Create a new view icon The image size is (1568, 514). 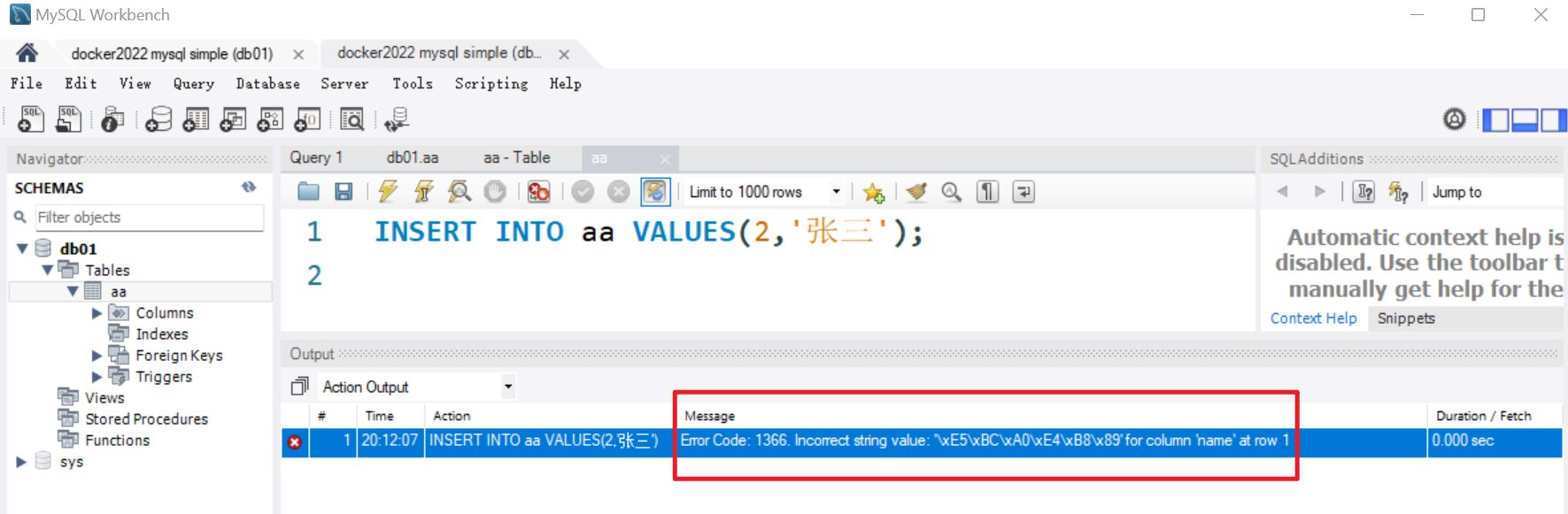point(233,119)
